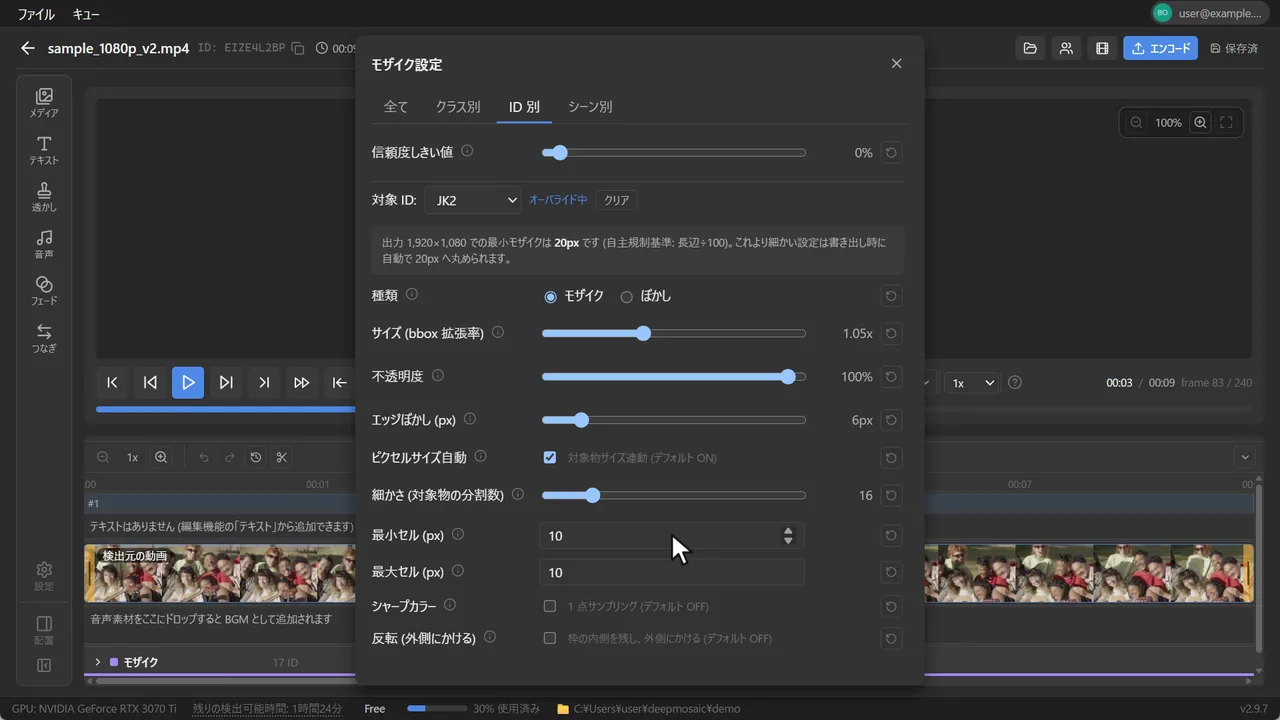Image resolution: width=1280 pixels, height=720 pixels.
Task: Close the モザイク設定 dialog
Action: pyautogui.click(x=896, y=64)
